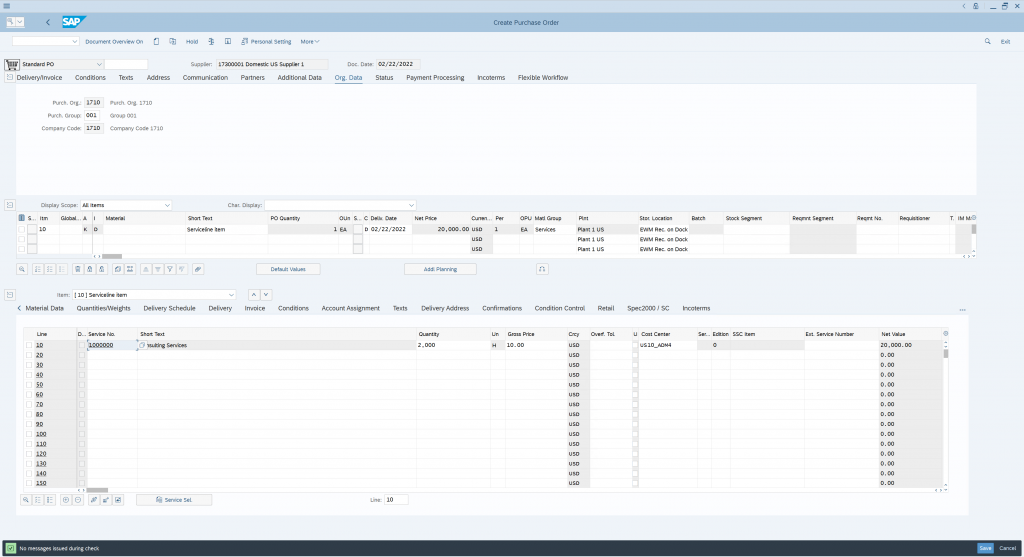Select checkbox for service line 20

click(29, 355)
